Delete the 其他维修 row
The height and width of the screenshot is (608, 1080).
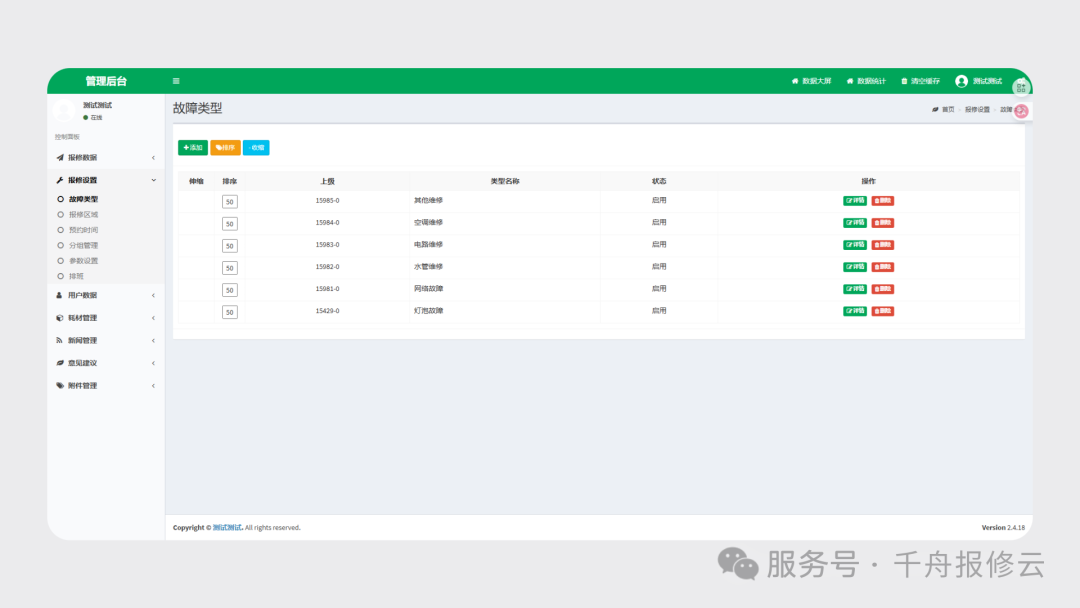coord(882,200)
